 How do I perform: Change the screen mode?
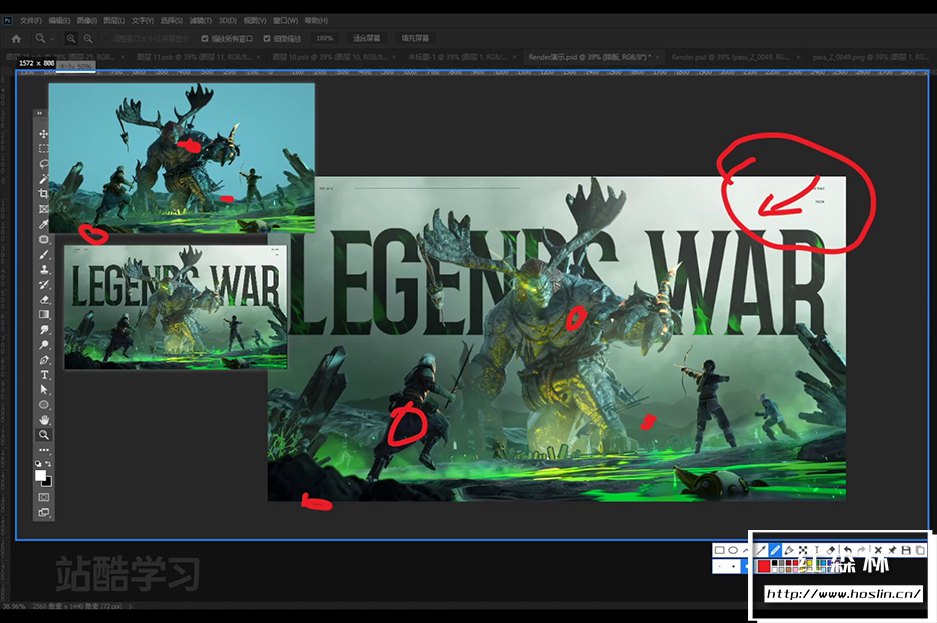44,512
